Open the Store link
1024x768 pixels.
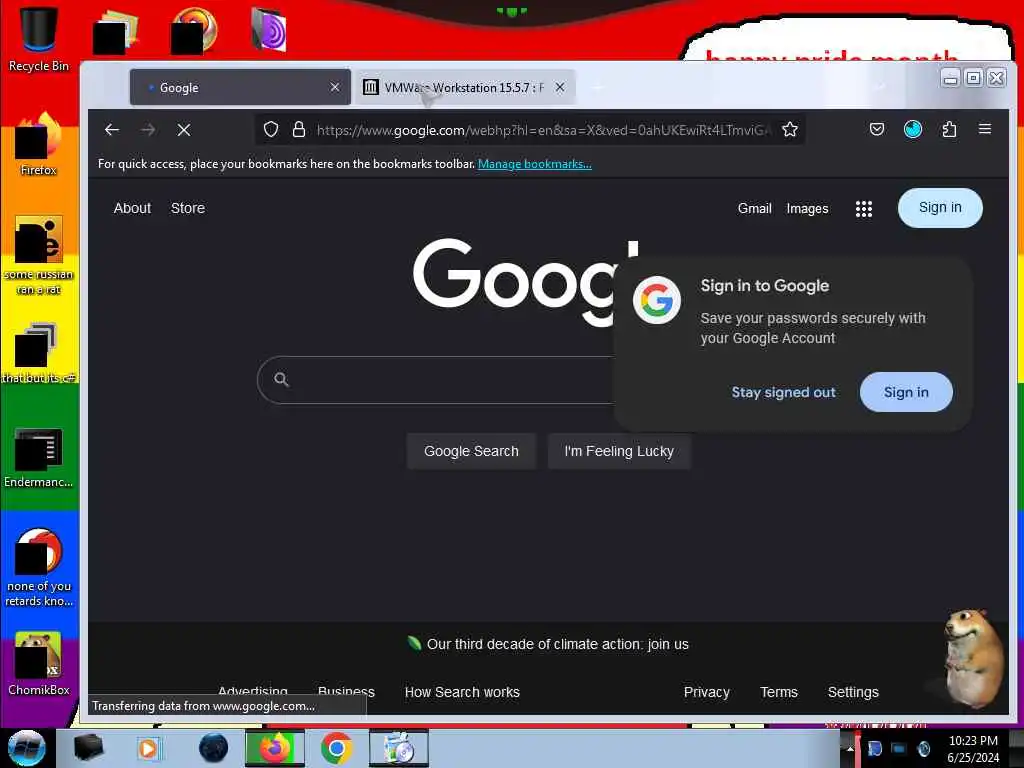[x=188, y=208]
